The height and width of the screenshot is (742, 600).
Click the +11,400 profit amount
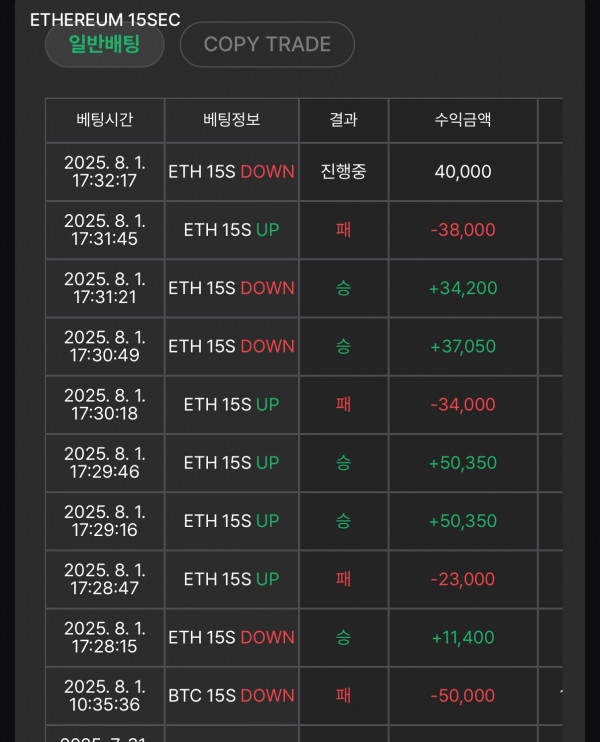[463, 637]
